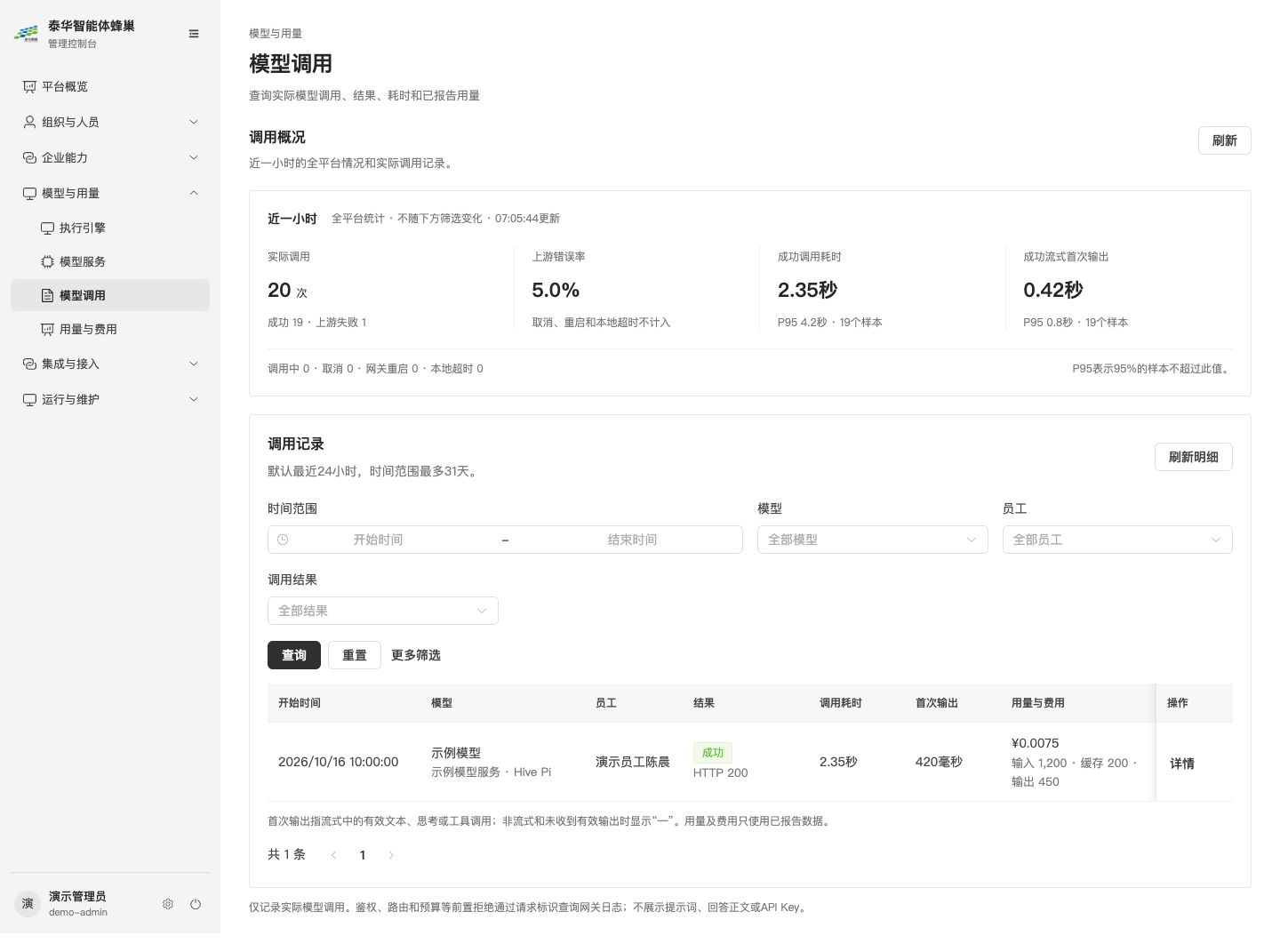Click the ¥0.0075 cost value
This screenshot has height=952, width=1280.
coord(1036,743)
